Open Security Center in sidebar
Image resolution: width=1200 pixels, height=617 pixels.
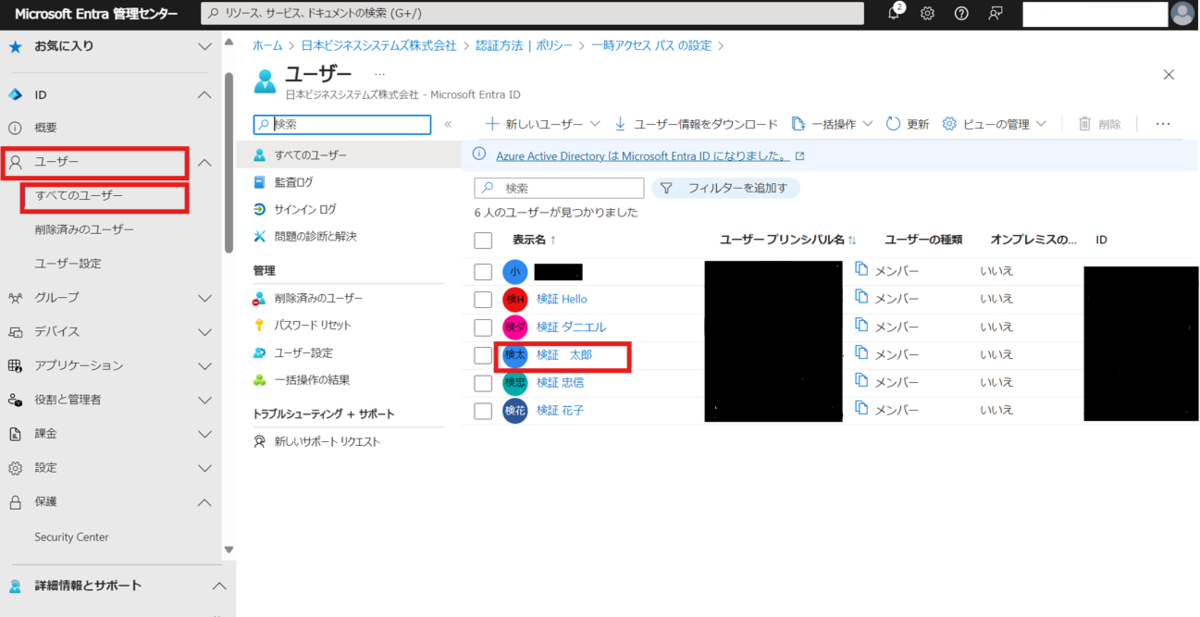72,537
